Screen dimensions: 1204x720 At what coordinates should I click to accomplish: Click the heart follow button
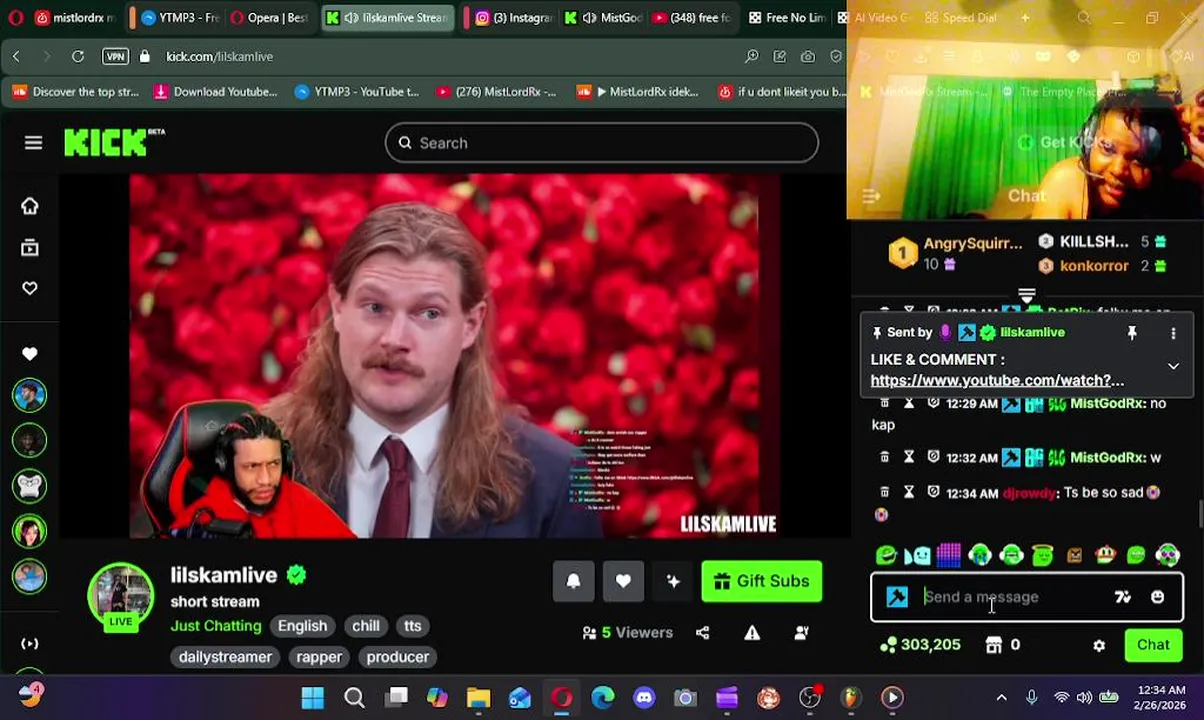623,581
